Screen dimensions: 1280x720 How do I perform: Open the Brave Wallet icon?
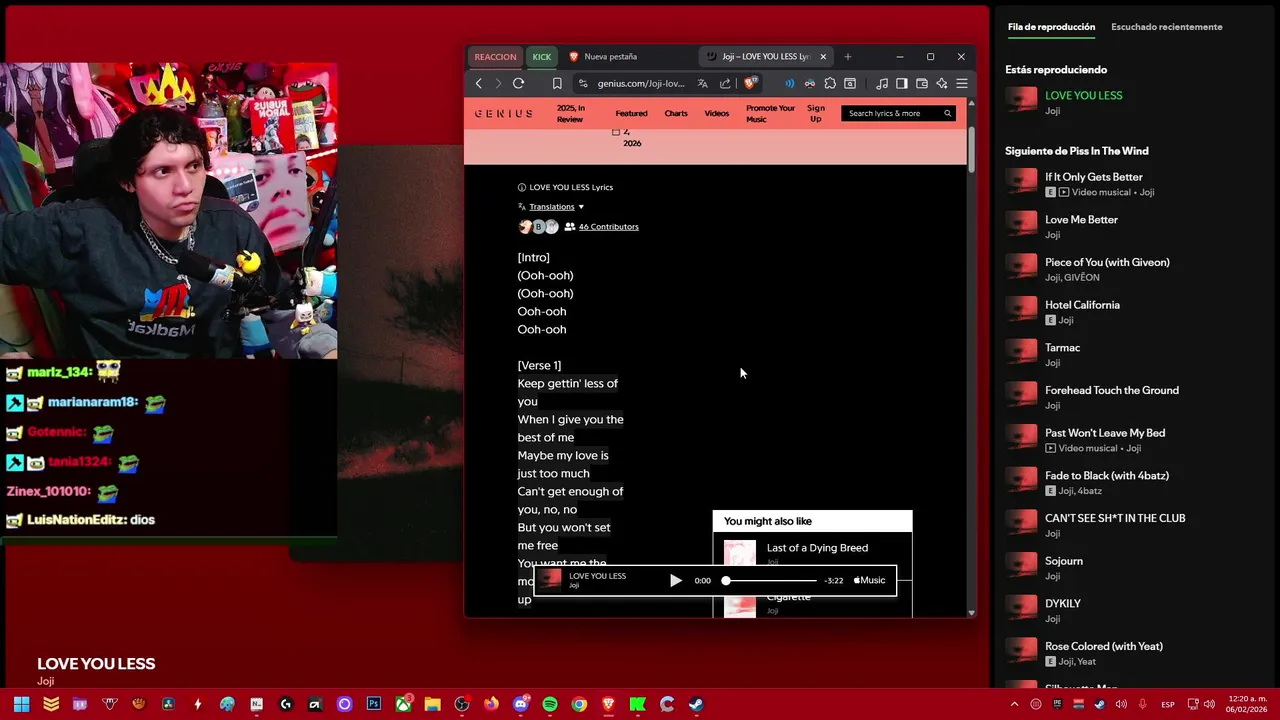[x=921, y=84]
